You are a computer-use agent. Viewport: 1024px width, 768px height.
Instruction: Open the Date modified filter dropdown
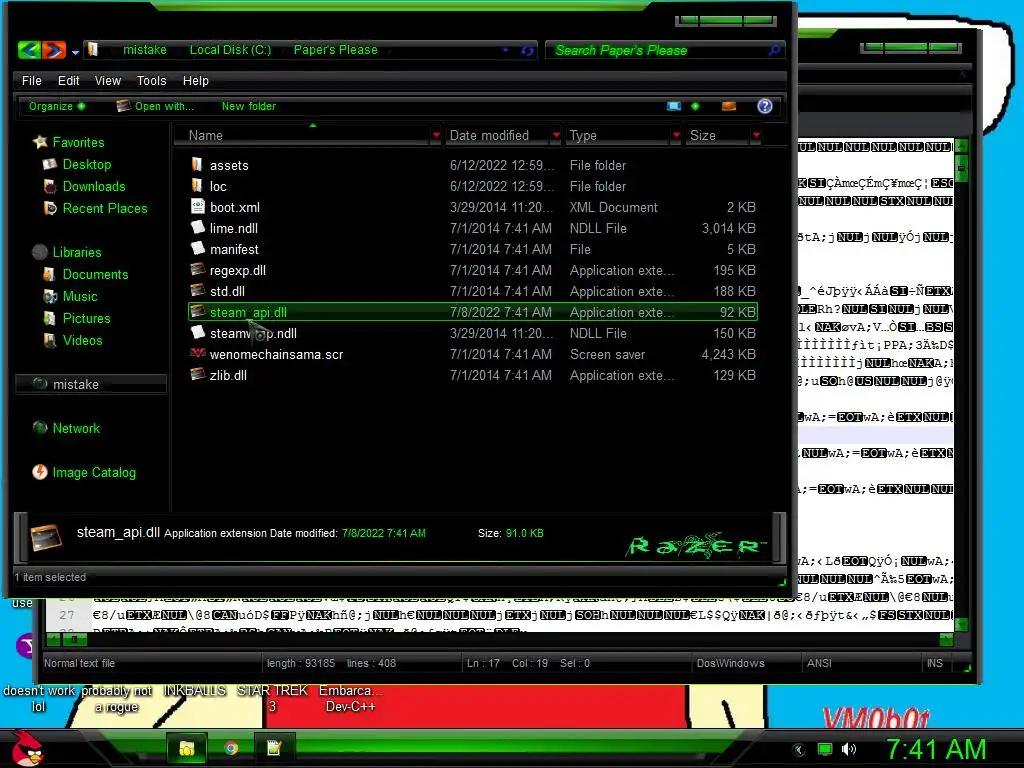556,135
